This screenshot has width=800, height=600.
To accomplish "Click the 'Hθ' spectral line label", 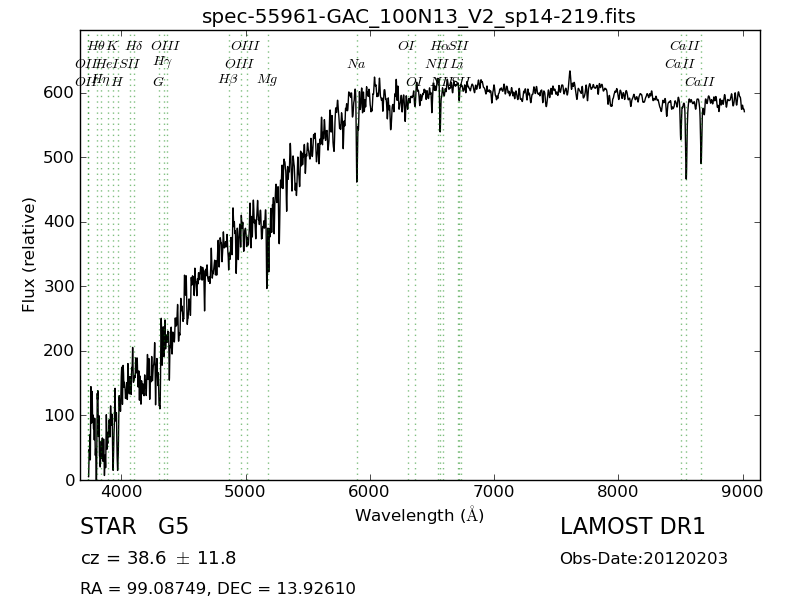I will pyautogui.click(x=95, y=46).
